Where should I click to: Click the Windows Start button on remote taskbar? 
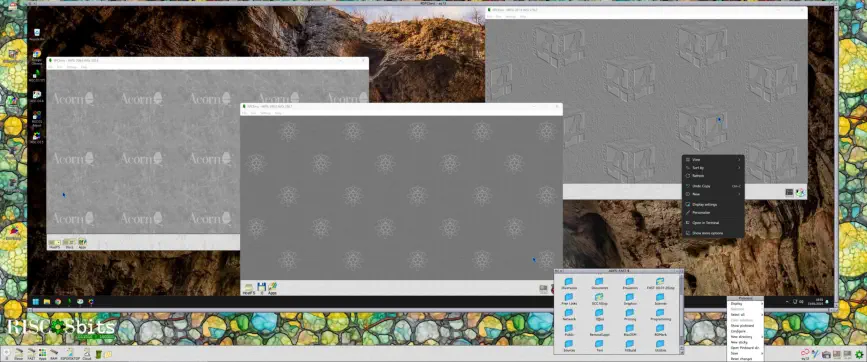click(35, 302)
